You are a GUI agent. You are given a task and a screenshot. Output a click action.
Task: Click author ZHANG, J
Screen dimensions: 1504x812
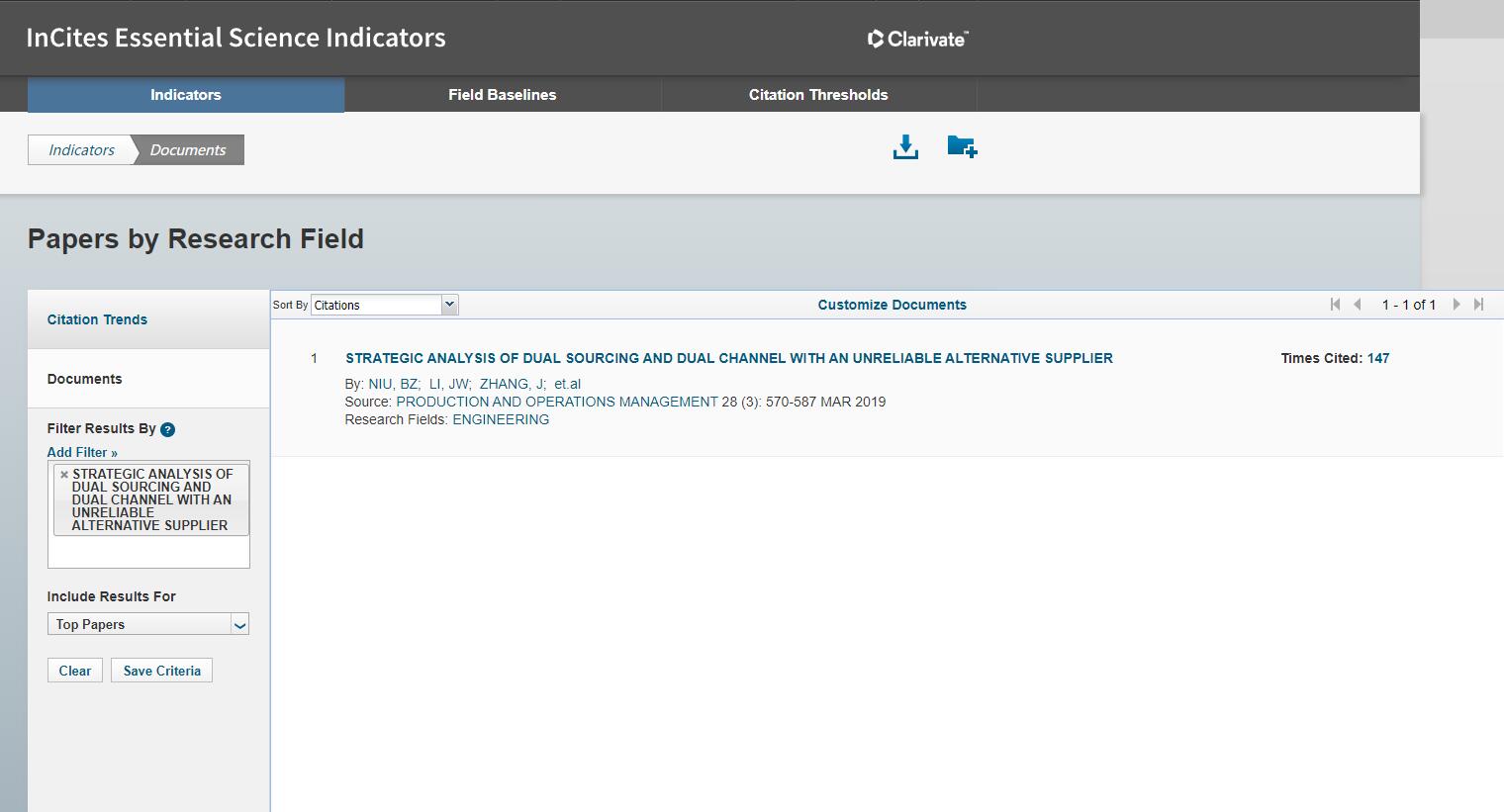point(512,384)
